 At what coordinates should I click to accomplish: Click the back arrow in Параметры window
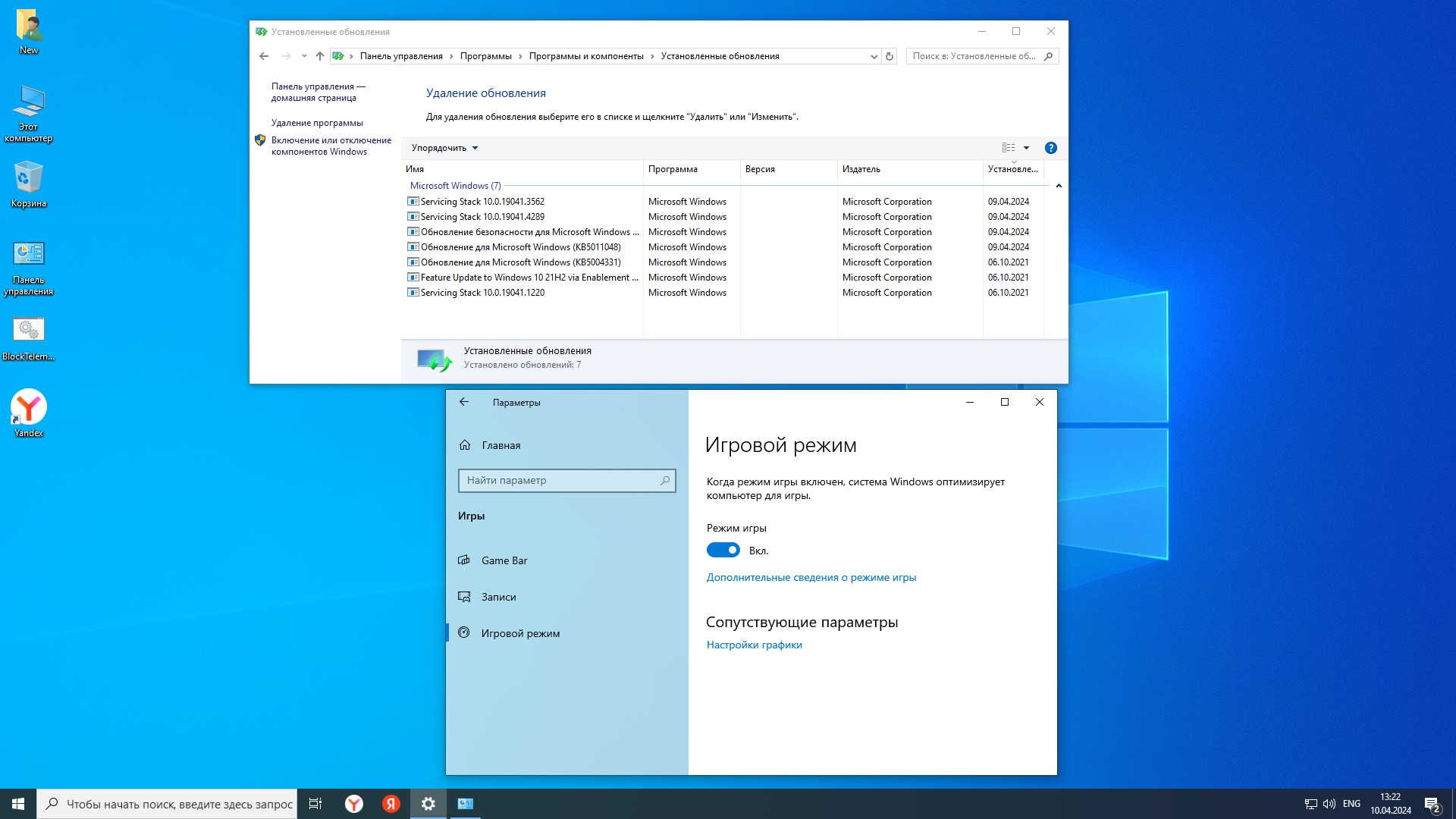tap(464, 402)
